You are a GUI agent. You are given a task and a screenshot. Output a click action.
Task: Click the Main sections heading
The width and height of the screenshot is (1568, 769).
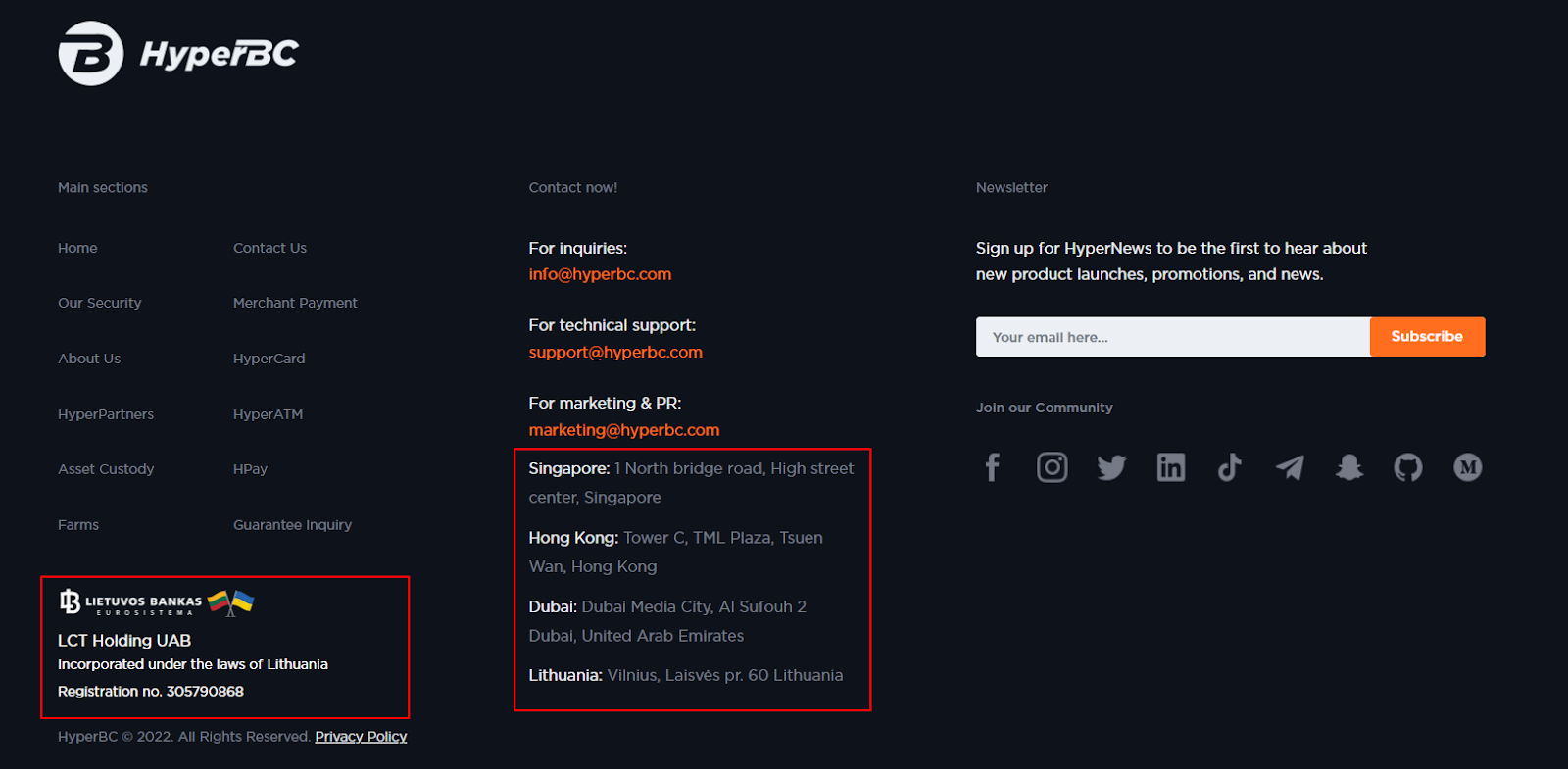pyautogui.click(x=103, y=187)
